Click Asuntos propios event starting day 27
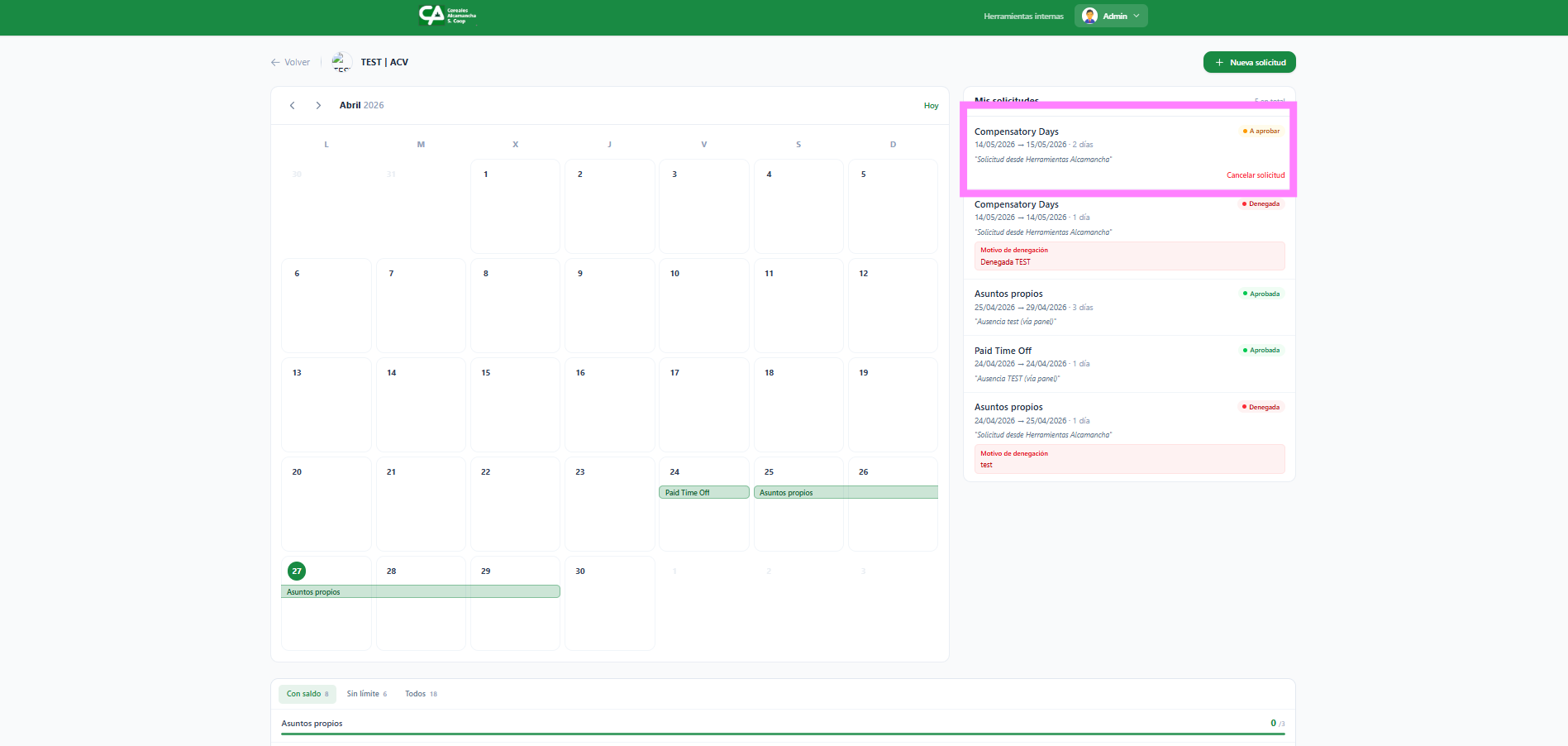Image resolution: width=1568 pixels, height=746 pixels. 420,591
